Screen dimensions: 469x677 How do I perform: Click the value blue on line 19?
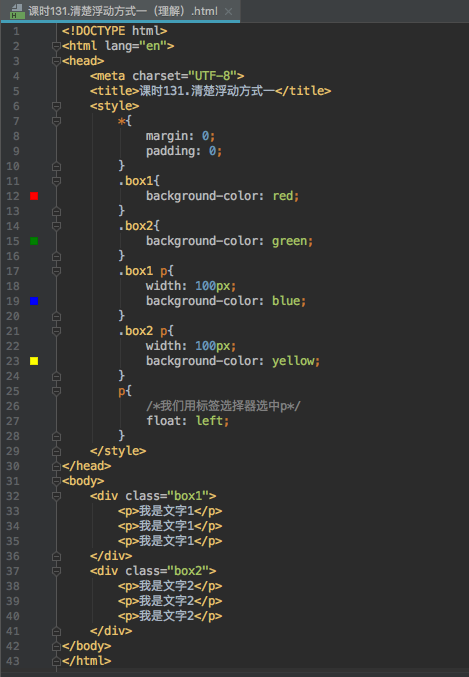[286, 301]
